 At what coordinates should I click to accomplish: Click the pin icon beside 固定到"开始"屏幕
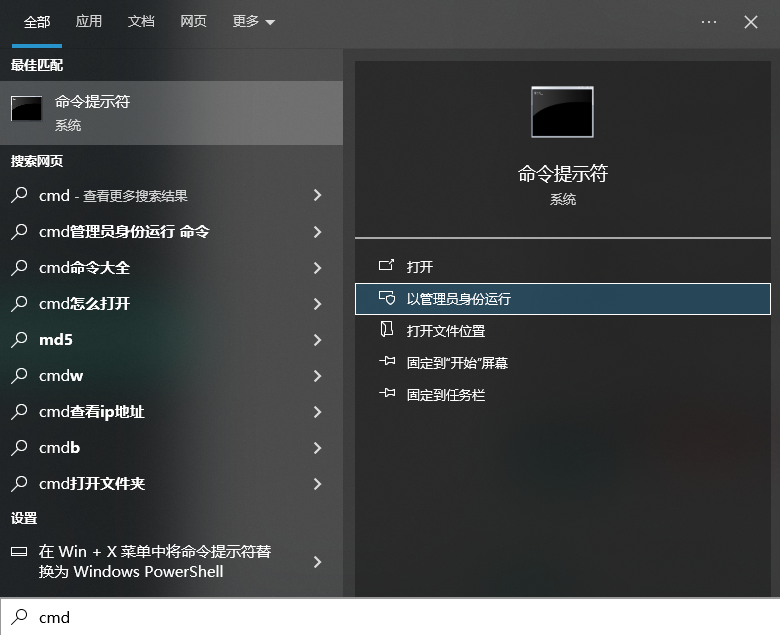(x=387, y=361)
